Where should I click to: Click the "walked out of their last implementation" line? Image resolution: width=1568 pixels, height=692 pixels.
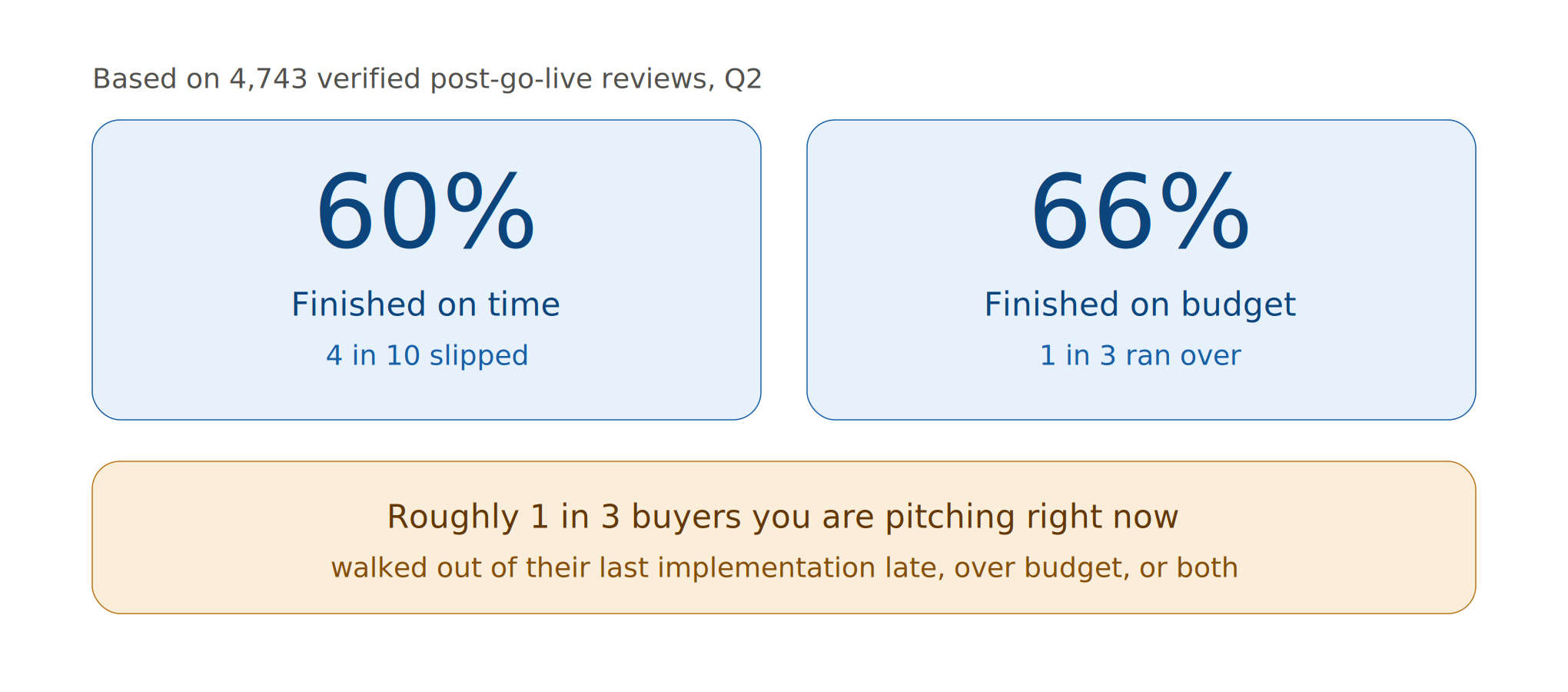784,568
